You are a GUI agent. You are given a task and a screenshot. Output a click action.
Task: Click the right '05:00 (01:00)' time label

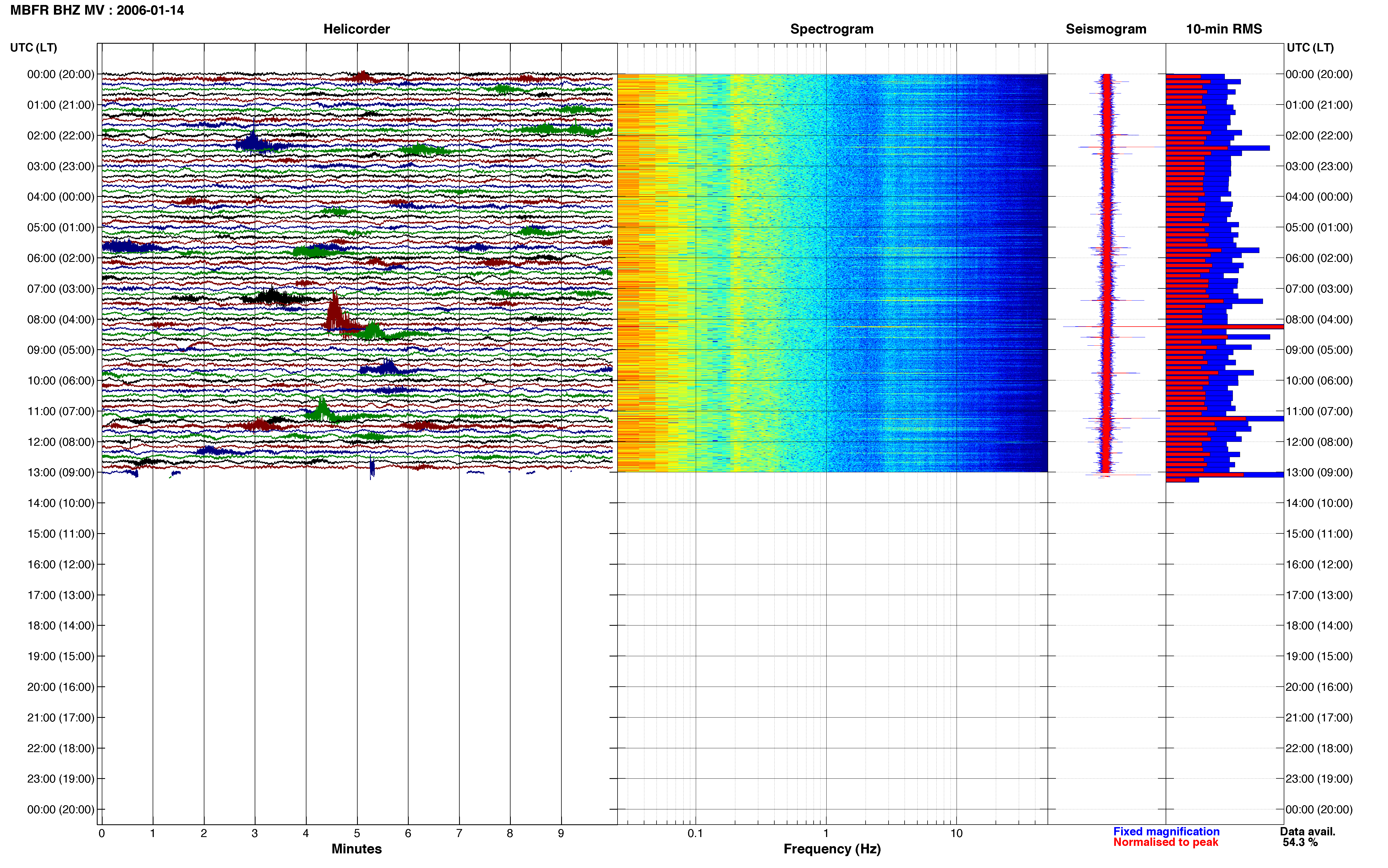pos(1319,227)
